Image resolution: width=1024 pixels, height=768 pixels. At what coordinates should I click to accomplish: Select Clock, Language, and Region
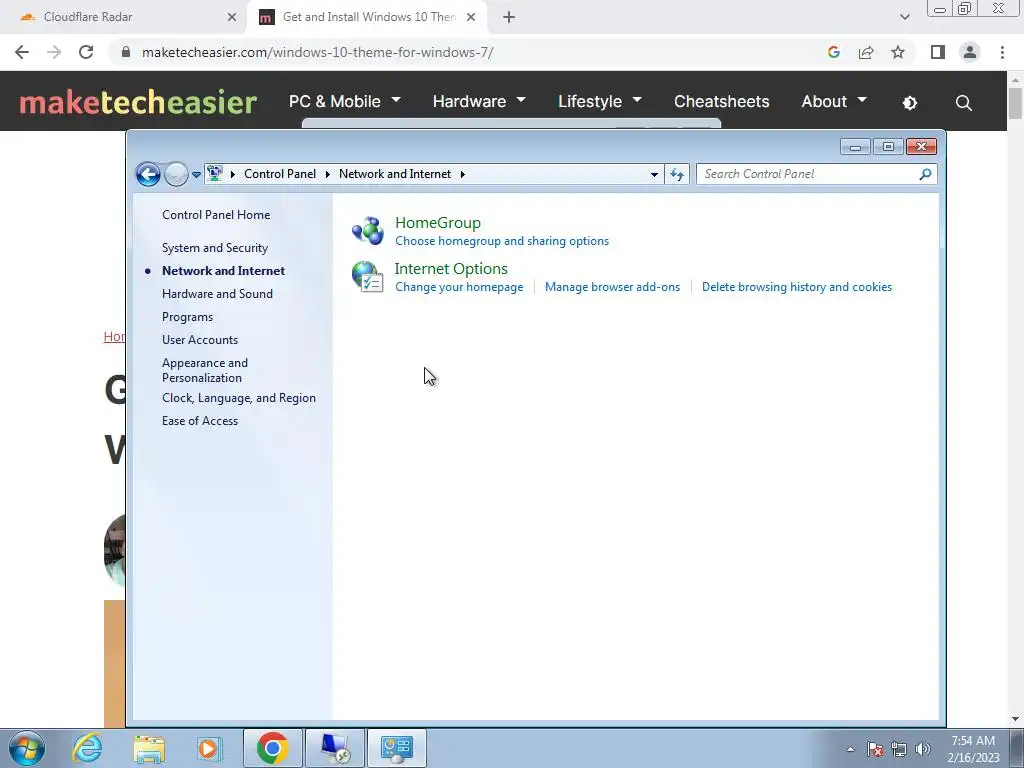[x=239, y=398]
